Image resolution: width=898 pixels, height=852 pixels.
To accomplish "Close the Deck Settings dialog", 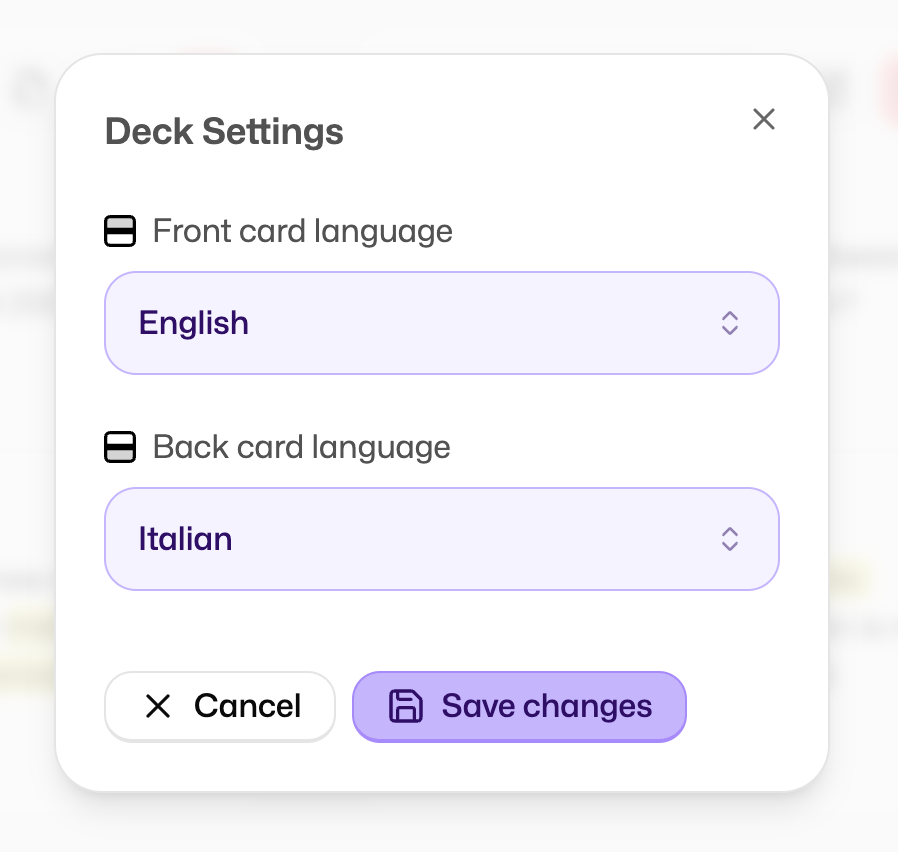I will [x=764, y=120].
